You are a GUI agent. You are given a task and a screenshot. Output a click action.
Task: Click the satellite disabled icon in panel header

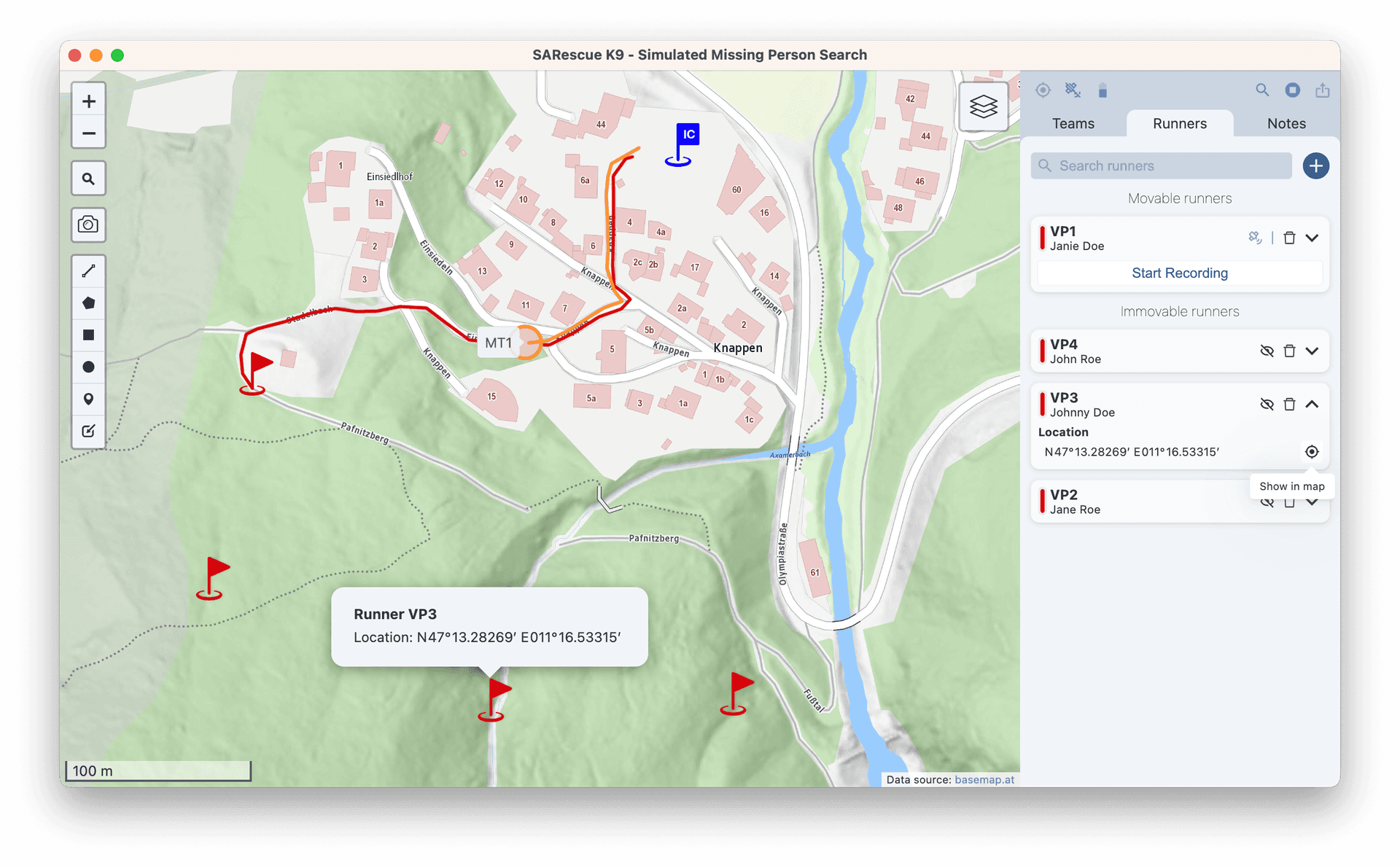point(1073,90)
